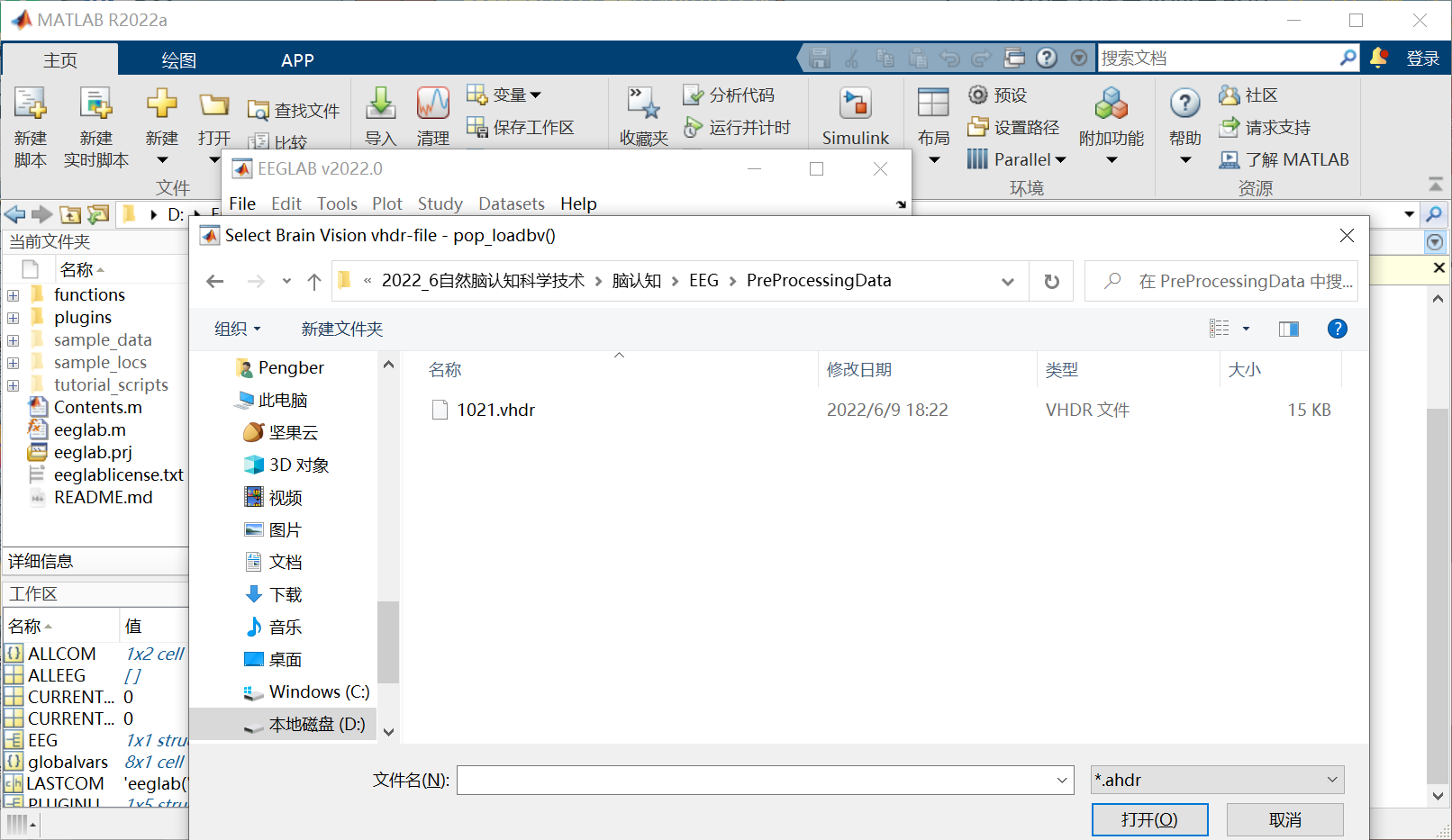Expand the functions folder in Current Folder

click(x=13, y=294)
